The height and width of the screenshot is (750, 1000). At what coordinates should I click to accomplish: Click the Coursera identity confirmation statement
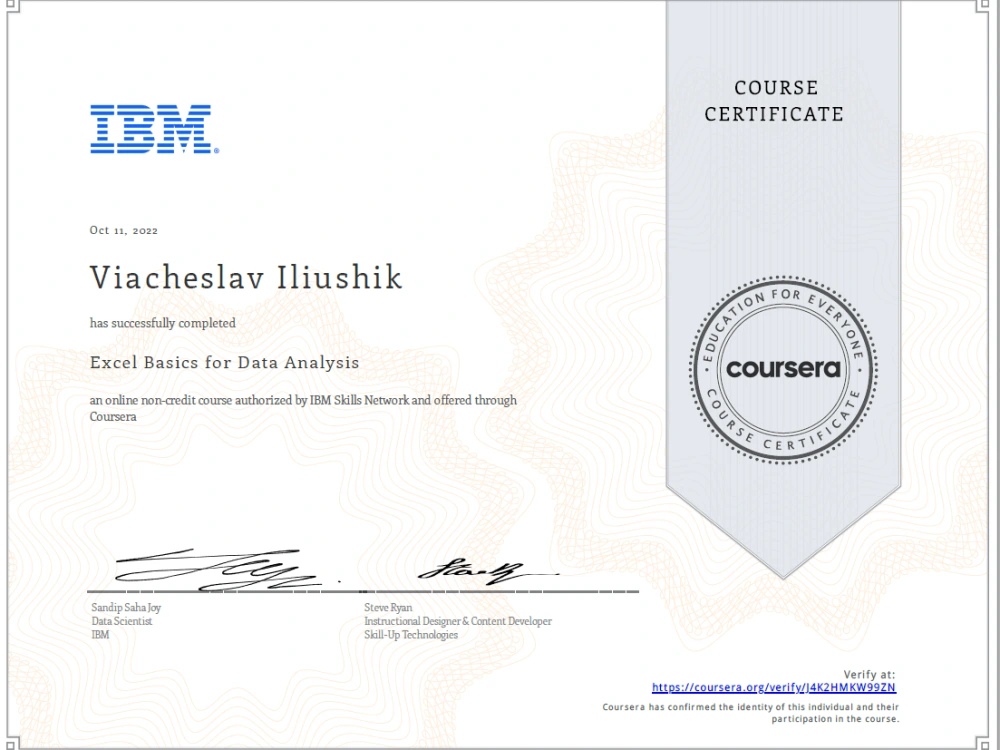751,713
